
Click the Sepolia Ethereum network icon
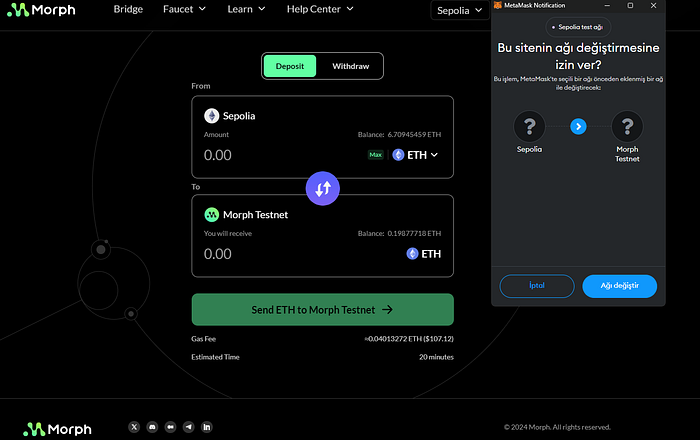212,116
